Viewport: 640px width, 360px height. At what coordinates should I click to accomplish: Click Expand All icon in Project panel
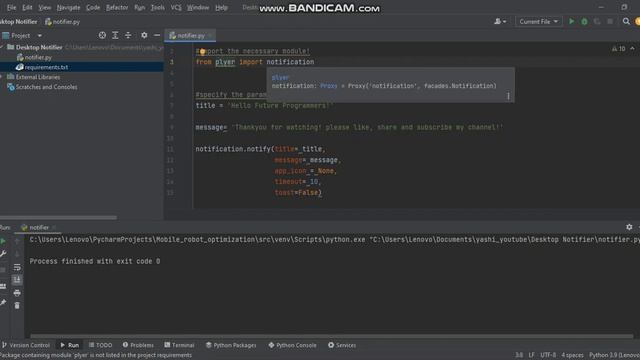tap(115, 36)
